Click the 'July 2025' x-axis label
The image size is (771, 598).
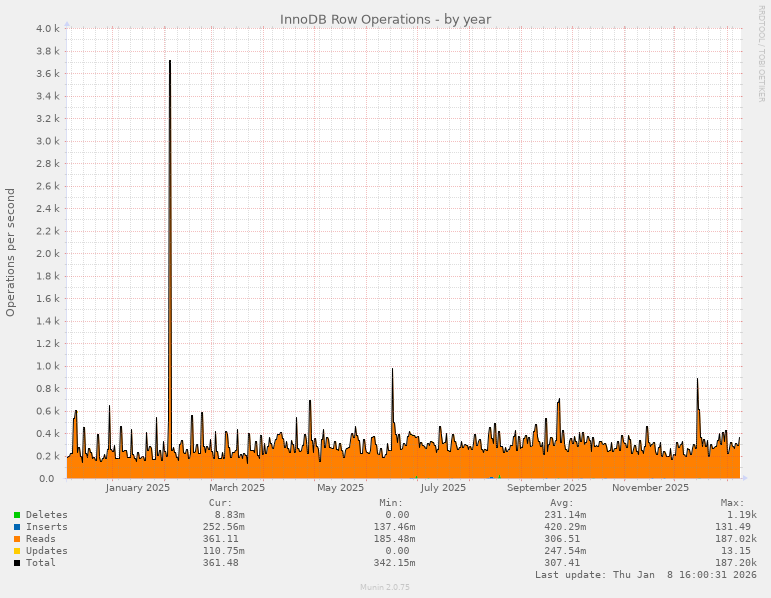[x=443, y=488]
